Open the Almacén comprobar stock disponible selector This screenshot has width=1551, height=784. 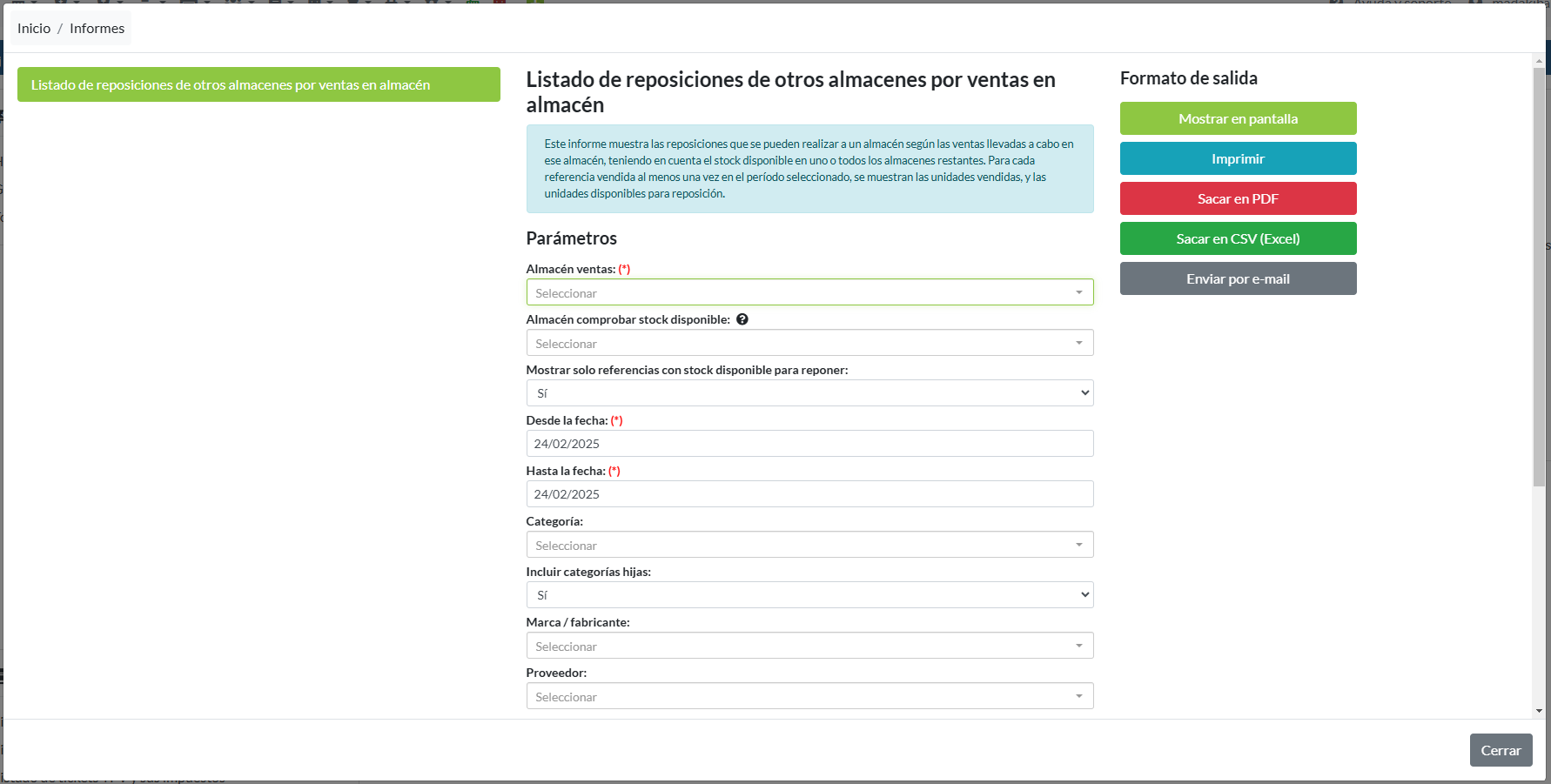[x=809, y=343]
